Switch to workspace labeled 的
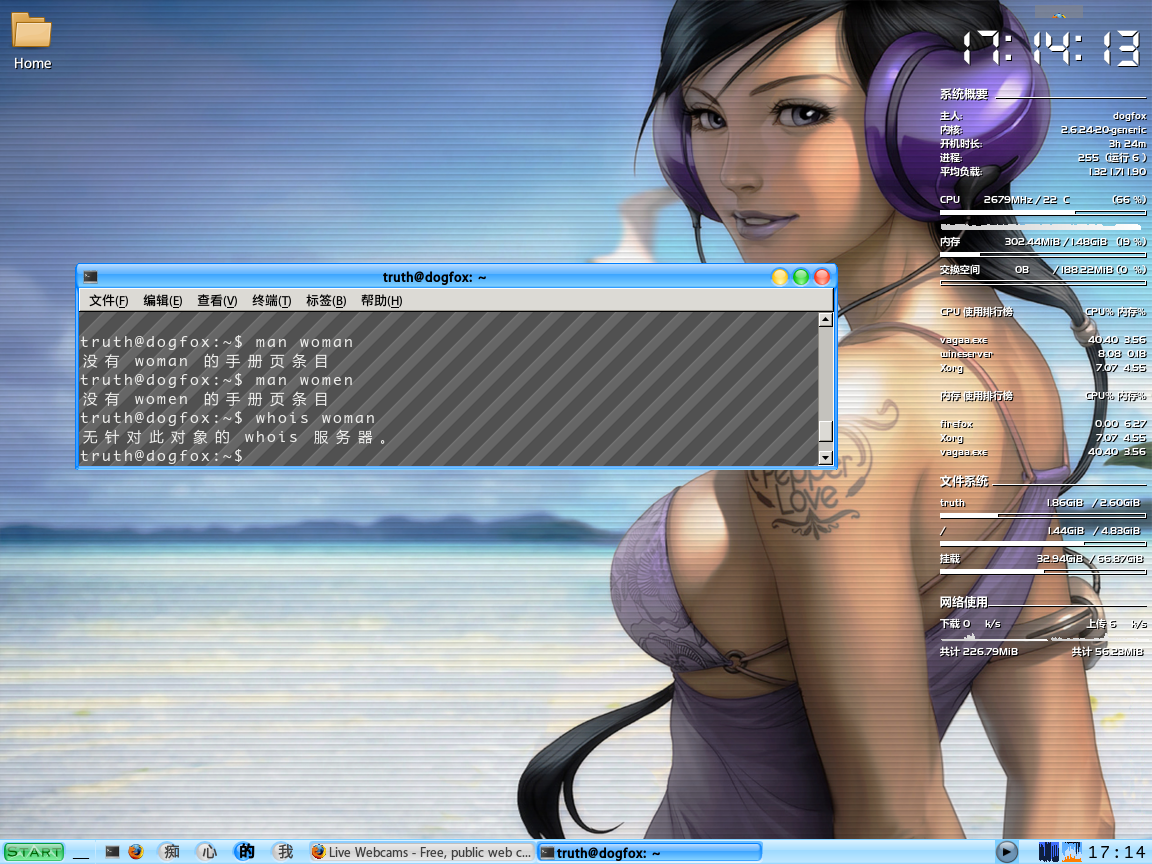The height and width of the screenshot is (864, 1152). pos(247,852)
